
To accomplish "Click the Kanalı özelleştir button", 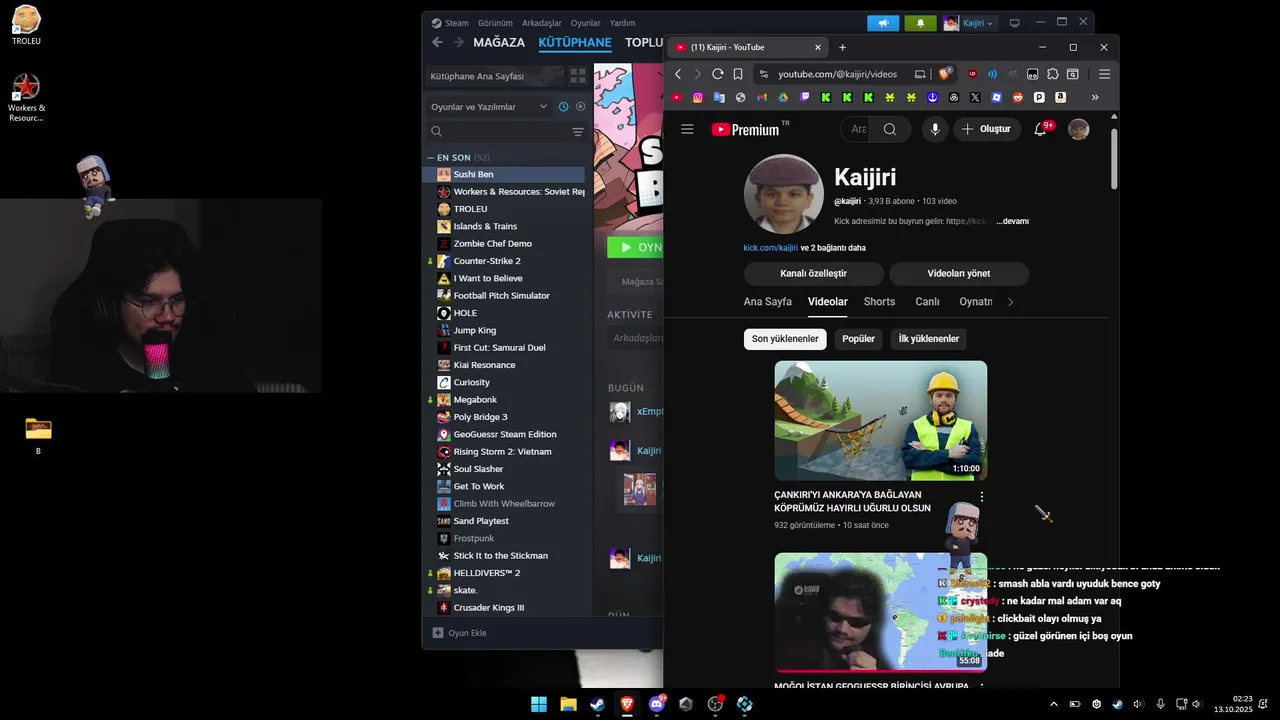I will [813, 274].
